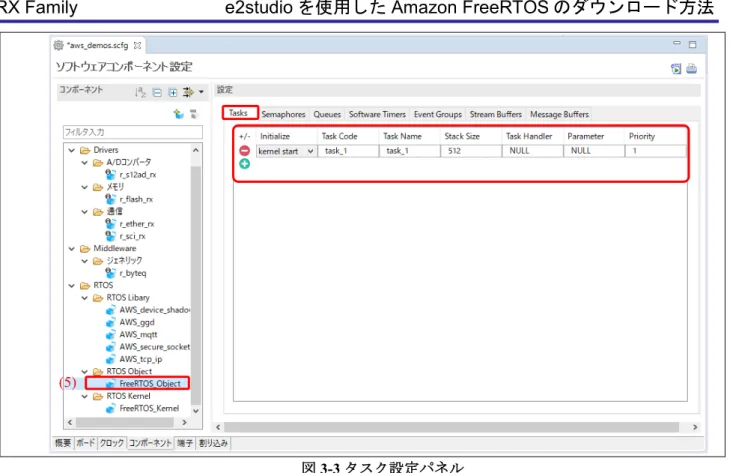Screen dimensions: 730x473
Task: Collapse the RTOS folder
Action: pyautogui.click(x=71, y=285)
